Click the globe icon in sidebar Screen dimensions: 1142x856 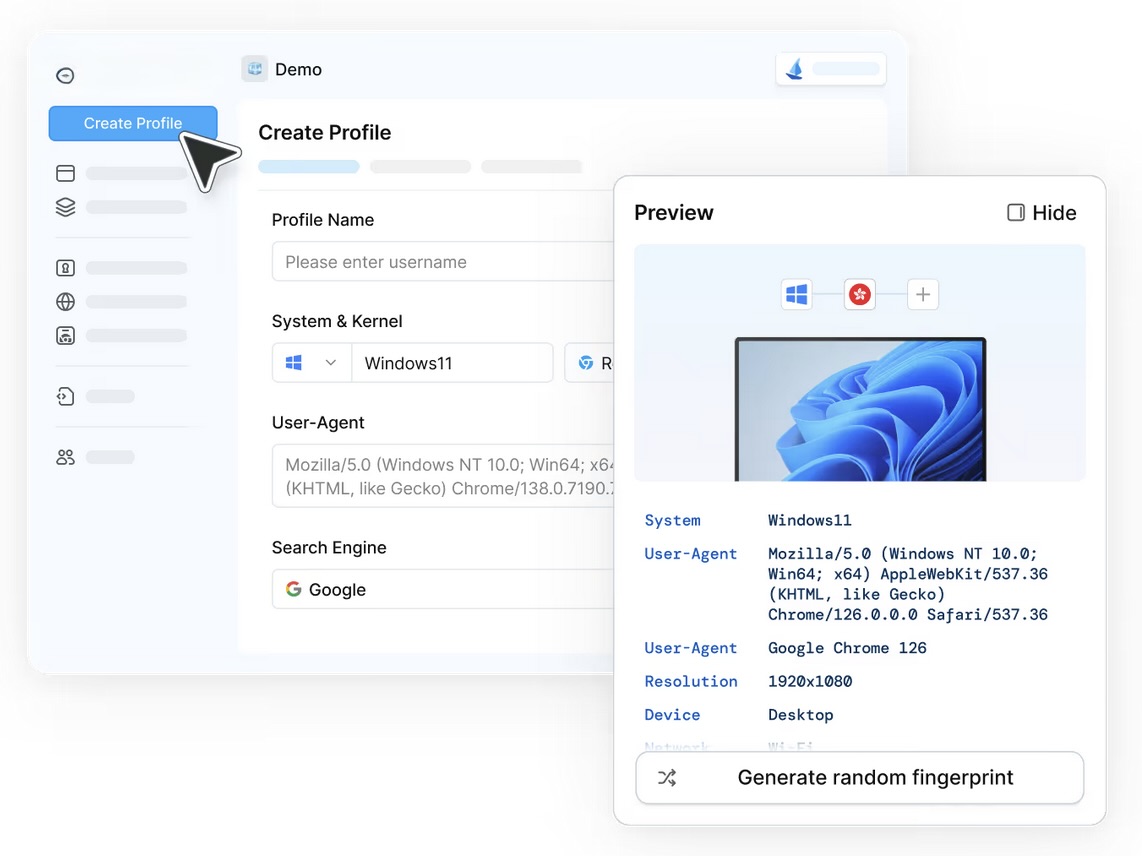[x=65, y=302]
